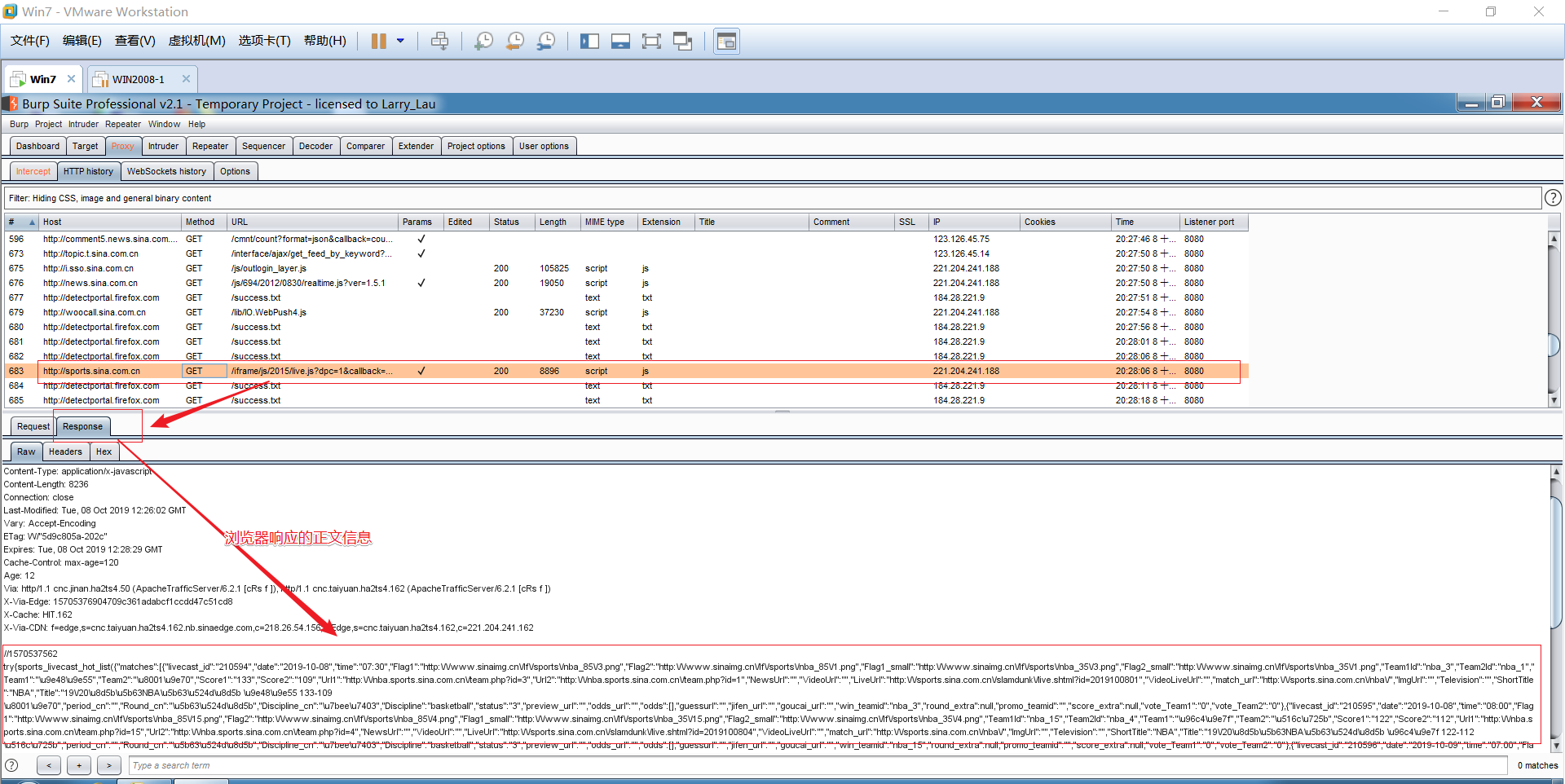This screenshot has height=784, width=1565.
Task: Sort history by the Time column
Action: point(1145,222)
